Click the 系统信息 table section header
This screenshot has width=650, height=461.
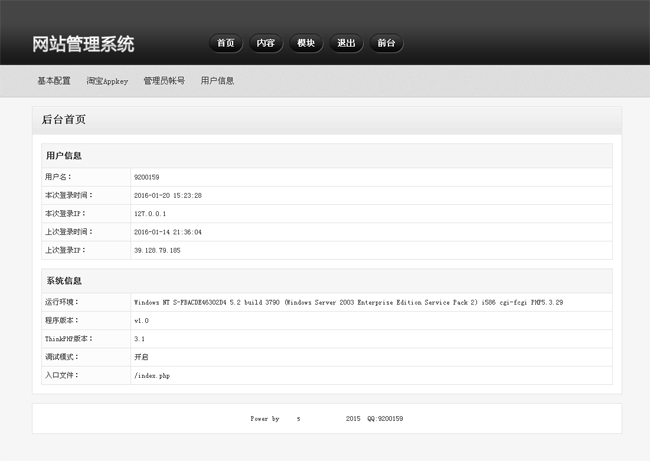click(x=64, y=281)
